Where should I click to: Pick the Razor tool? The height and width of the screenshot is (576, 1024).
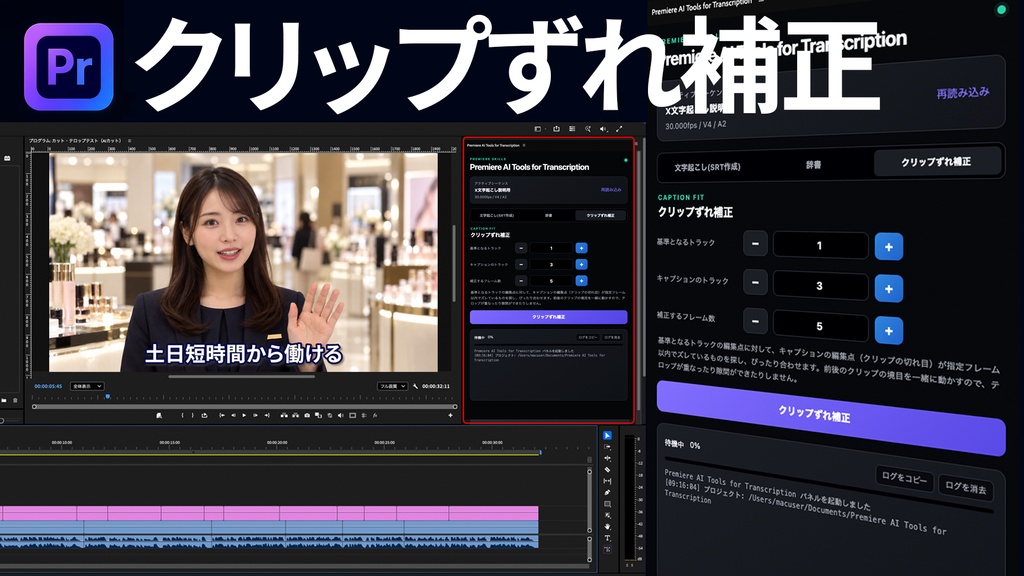607,470
